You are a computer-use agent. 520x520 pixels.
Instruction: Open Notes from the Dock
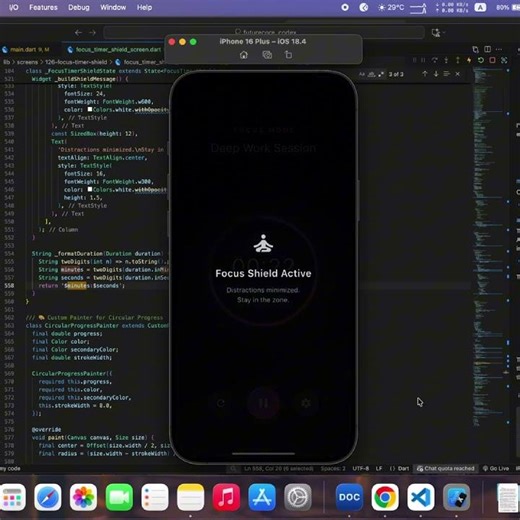point(190,497)
